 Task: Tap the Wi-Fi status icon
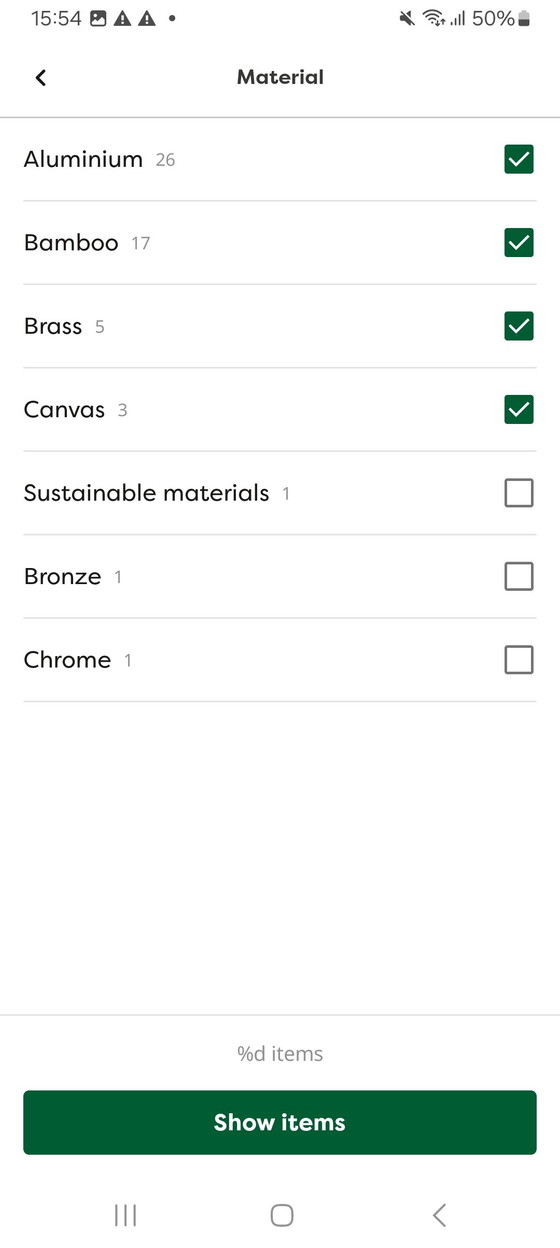tap(433, 18)
